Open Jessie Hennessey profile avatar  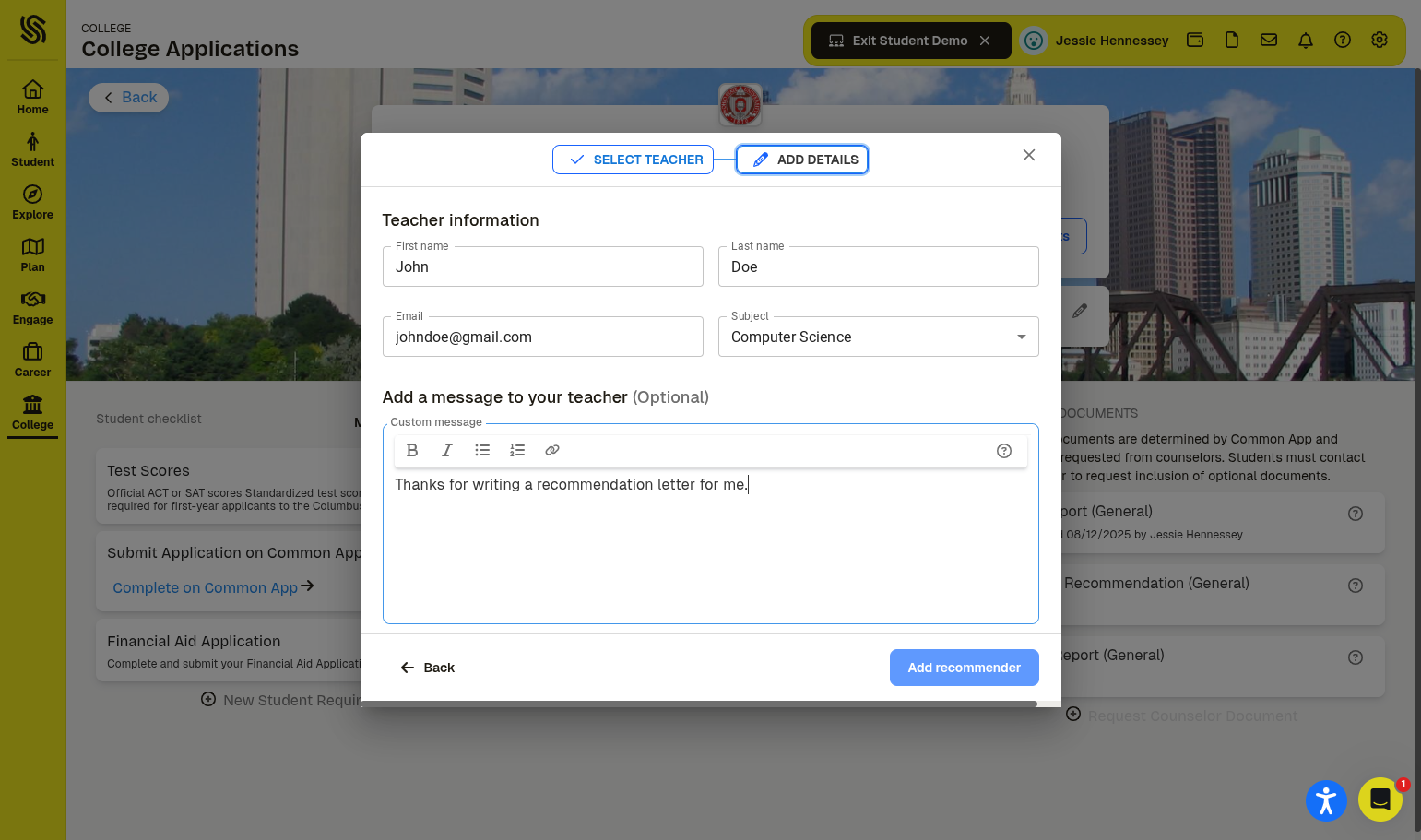point(1034,41)
